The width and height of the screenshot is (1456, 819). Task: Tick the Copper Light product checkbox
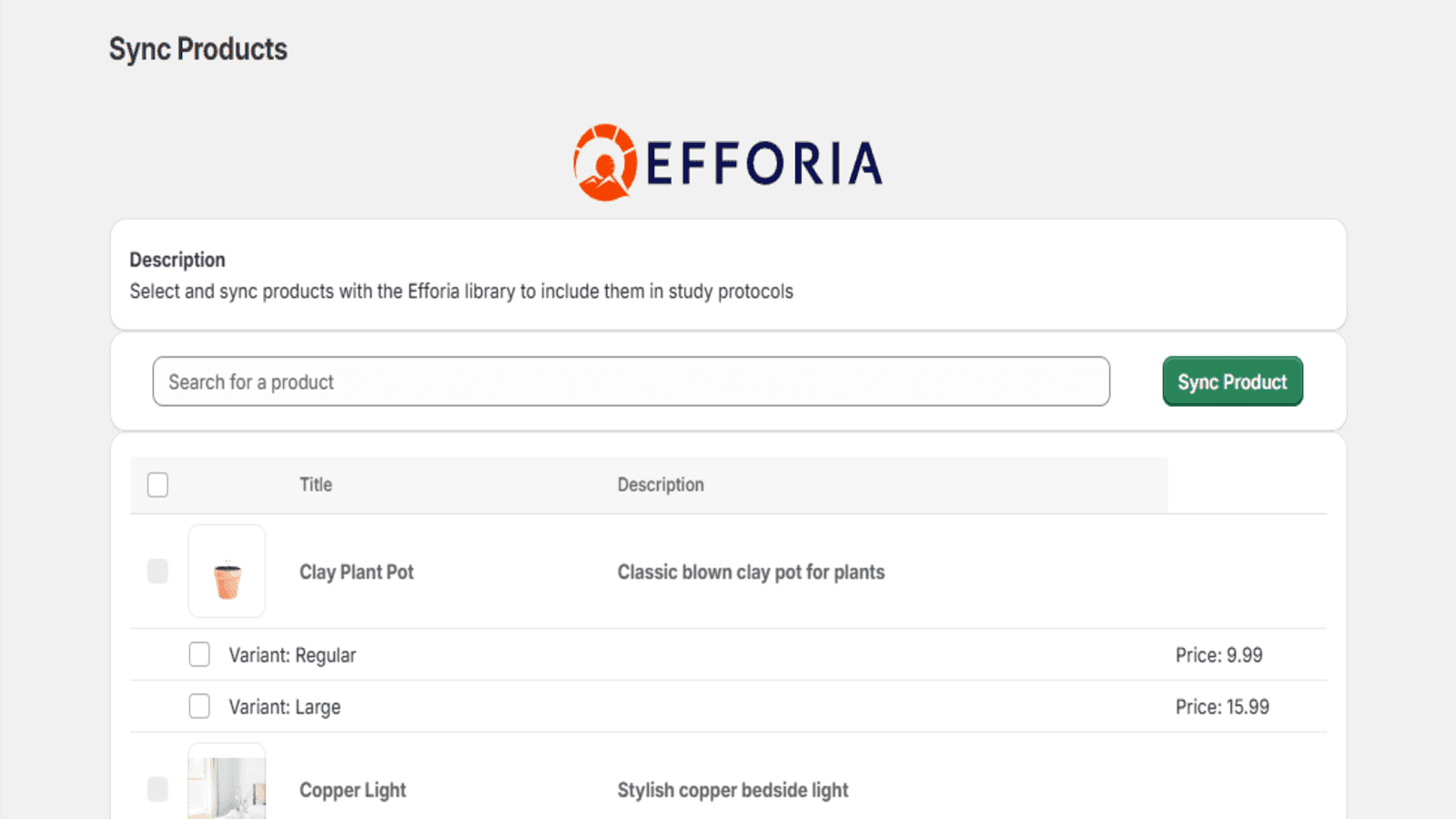point(157,789)
